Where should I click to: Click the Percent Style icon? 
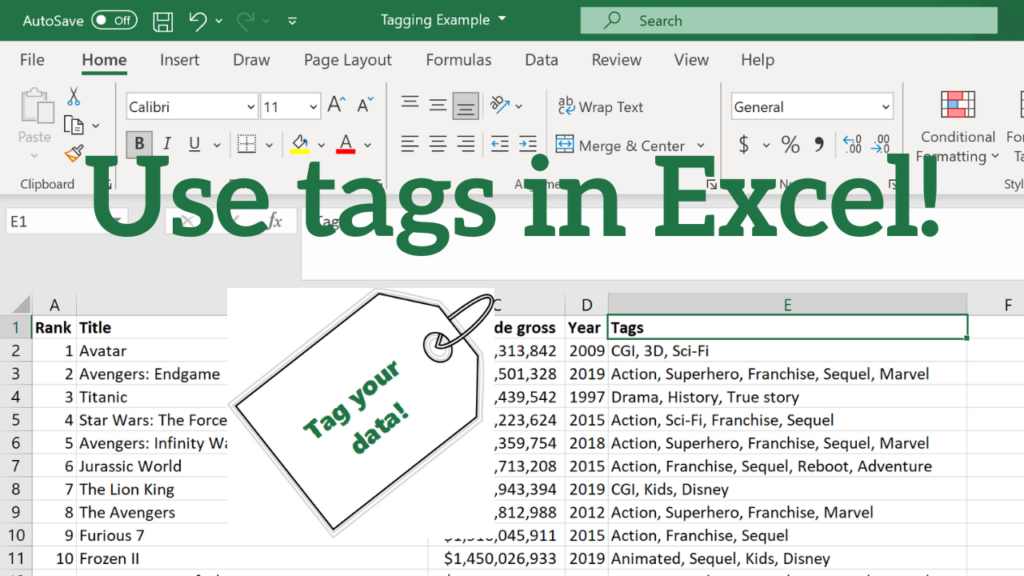point(790,145)
